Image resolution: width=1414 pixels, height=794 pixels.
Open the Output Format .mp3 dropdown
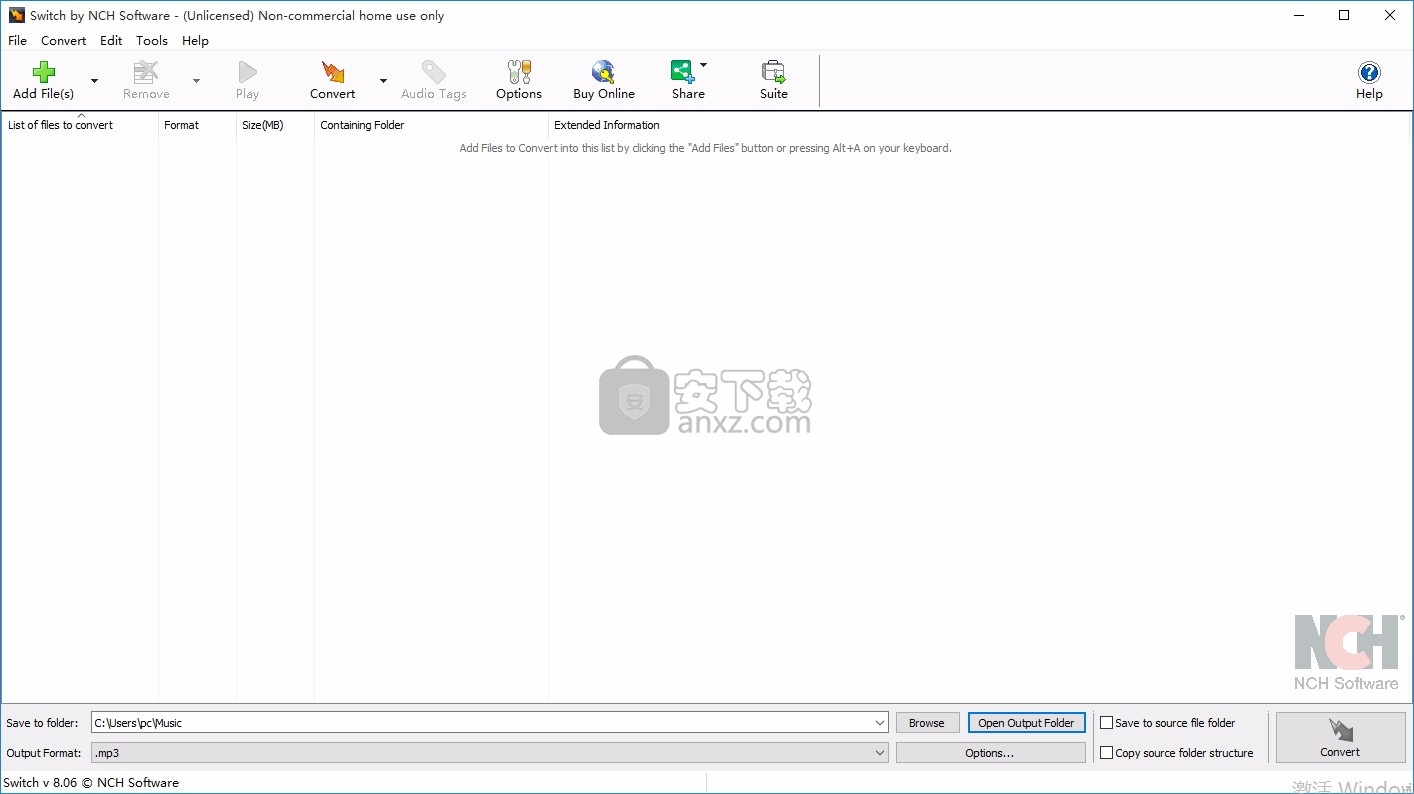(x=489, y=753)
